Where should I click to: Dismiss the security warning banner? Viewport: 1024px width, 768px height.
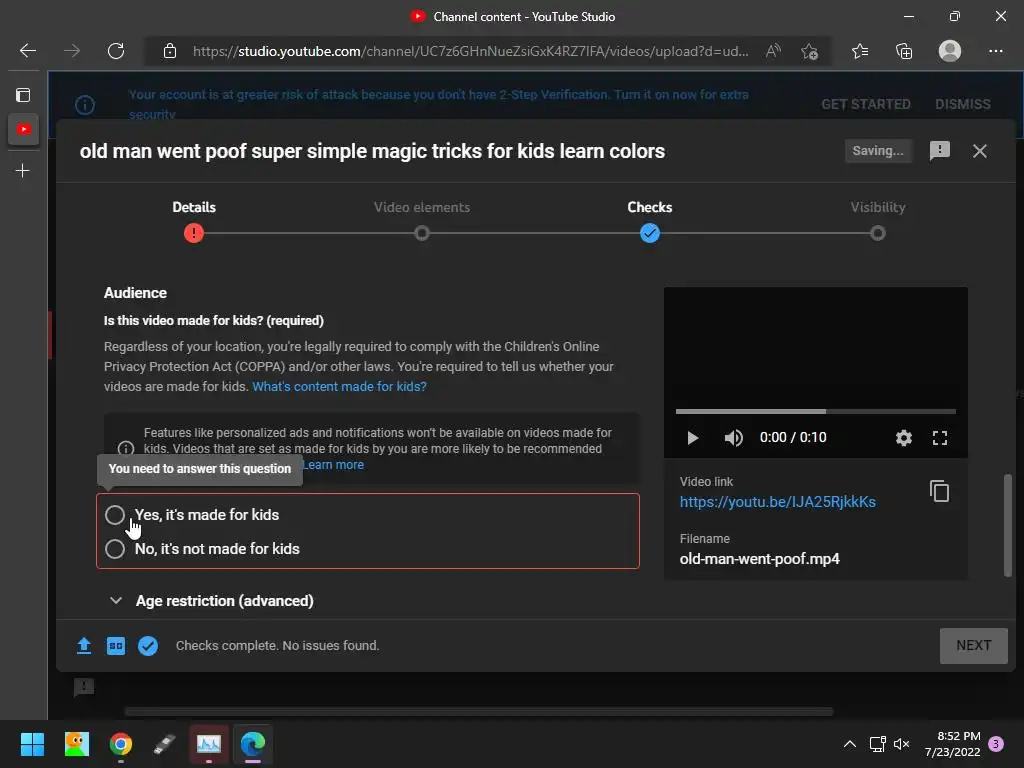[x=963, y=104]
